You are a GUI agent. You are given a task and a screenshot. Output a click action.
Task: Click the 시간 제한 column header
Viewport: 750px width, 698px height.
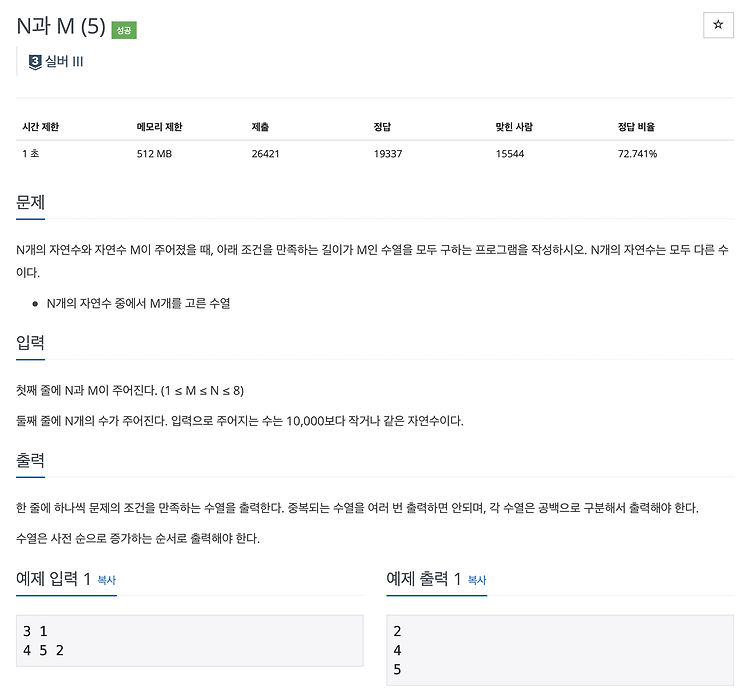click(41, 127)
